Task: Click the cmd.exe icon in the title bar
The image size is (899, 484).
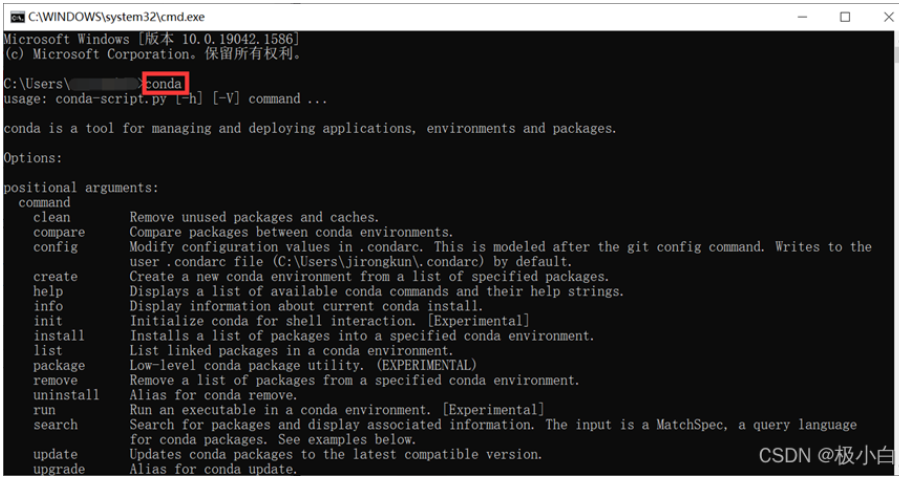Action: click(x=17, y=17)
